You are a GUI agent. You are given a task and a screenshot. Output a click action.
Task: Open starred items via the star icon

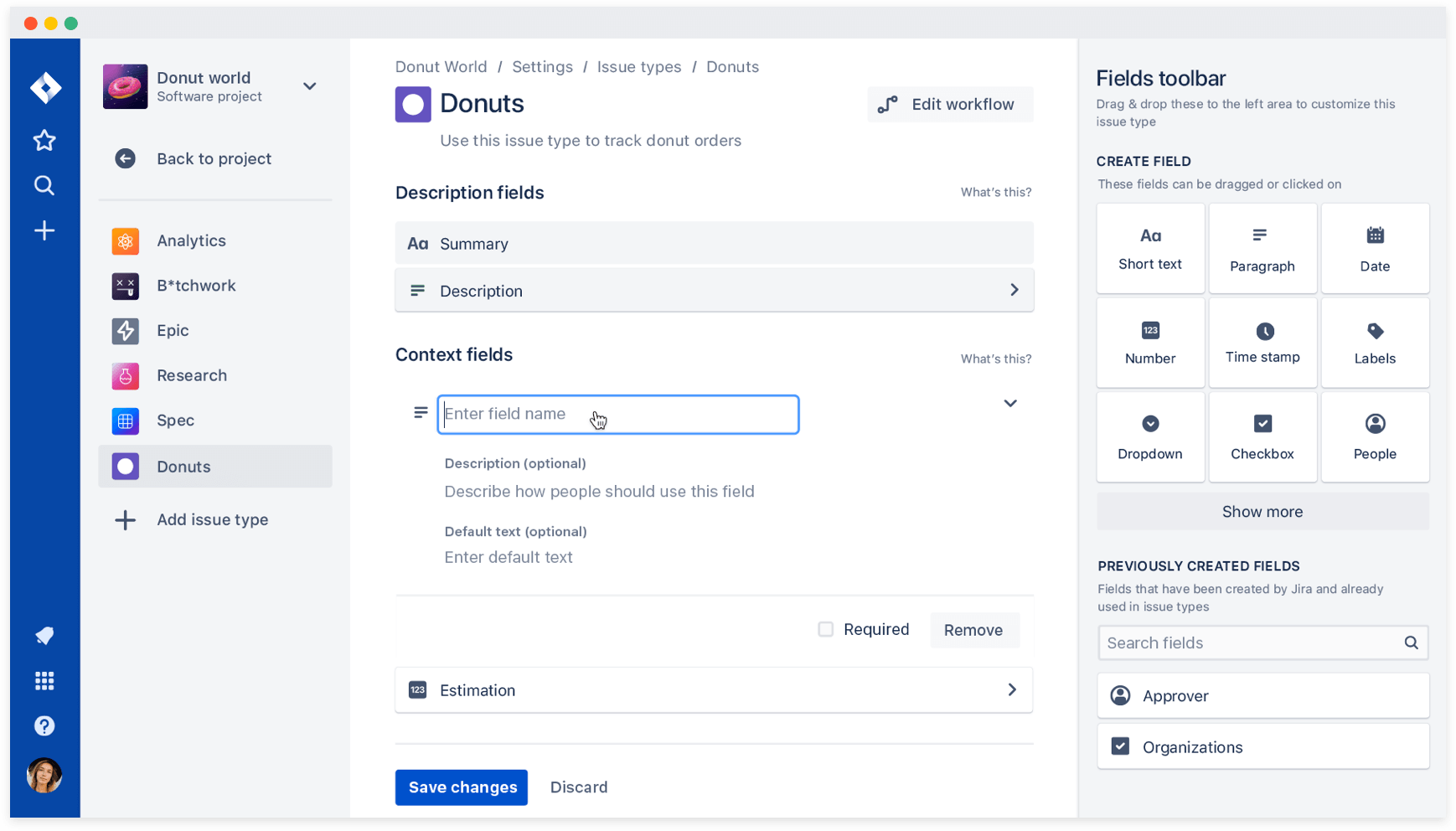44,140
